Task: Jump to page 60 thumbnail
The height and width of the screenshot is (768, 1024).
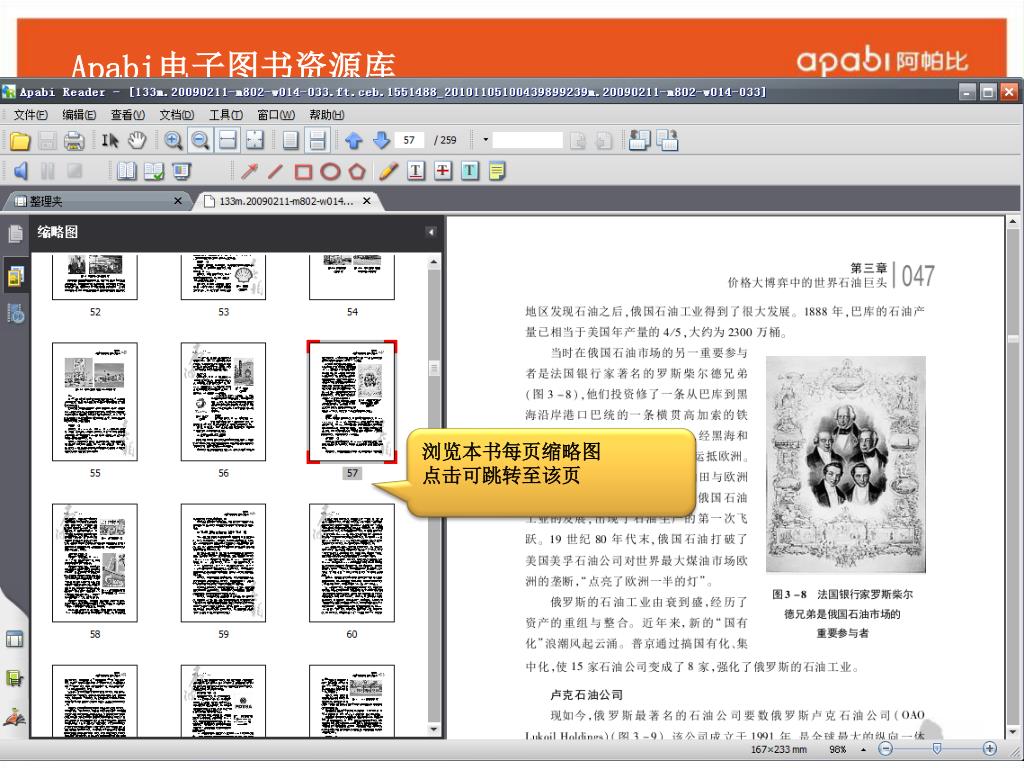Action: 352,563
